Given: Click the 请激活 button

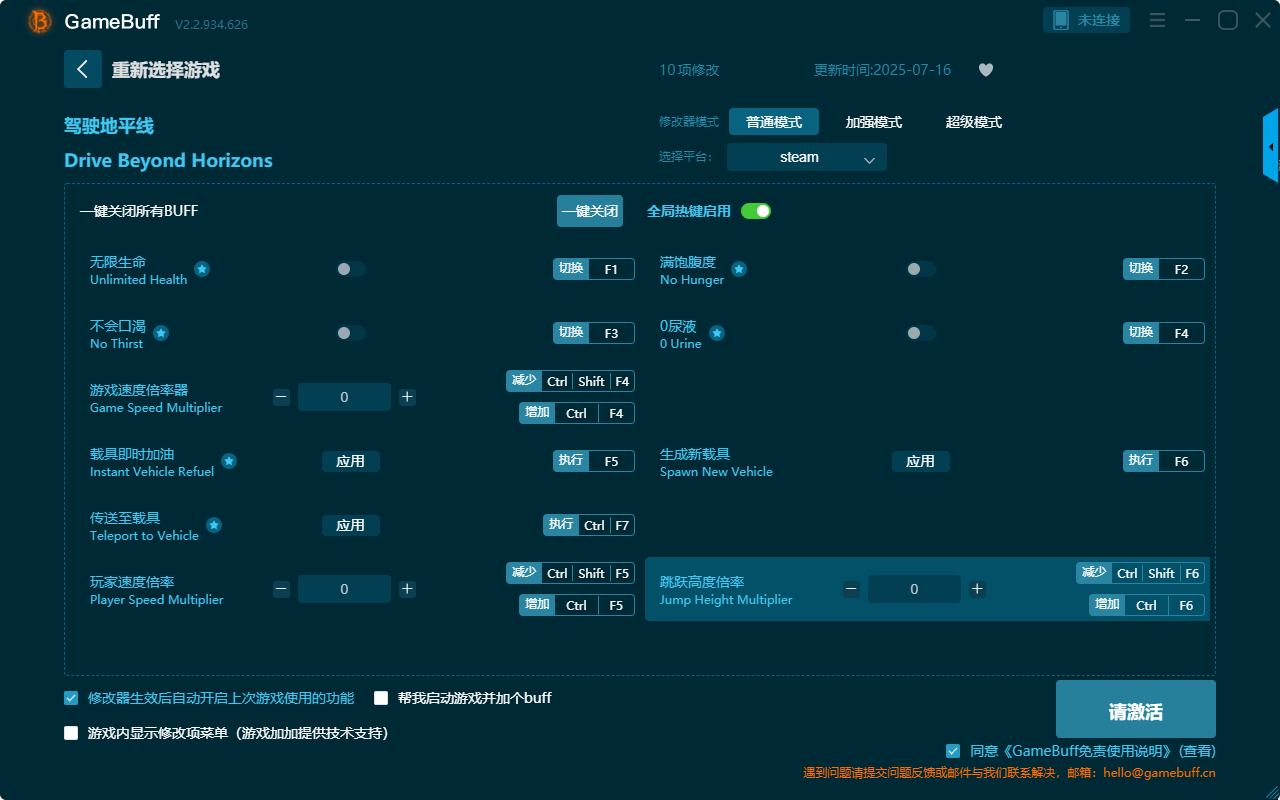Looking at the screenshot, I should tap(1135, 709).
